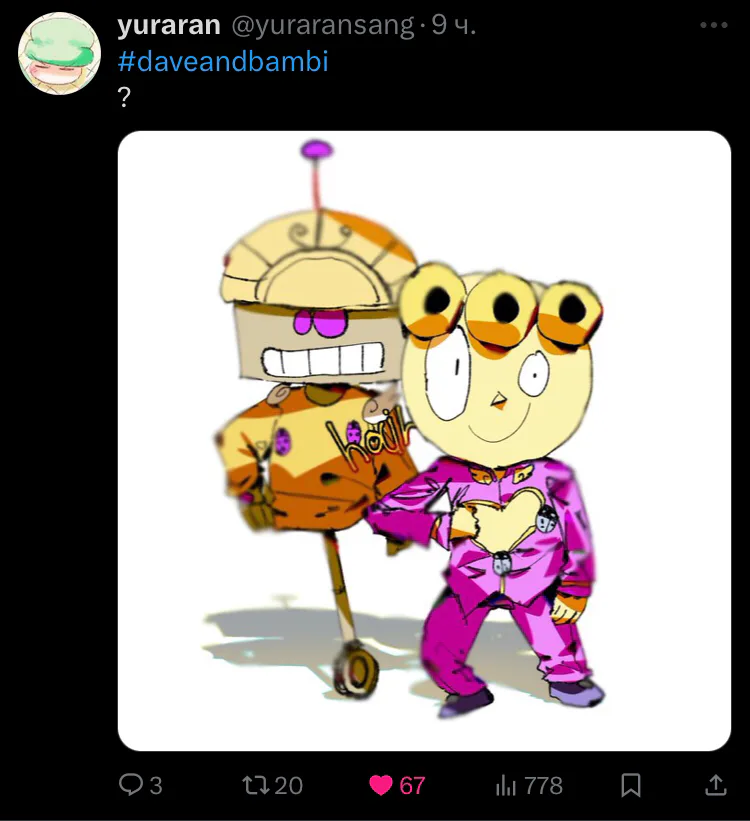Viewport: 750px width, 821px height.
Task: Click the share upload-arrow icon
Action: click(715, 785)
